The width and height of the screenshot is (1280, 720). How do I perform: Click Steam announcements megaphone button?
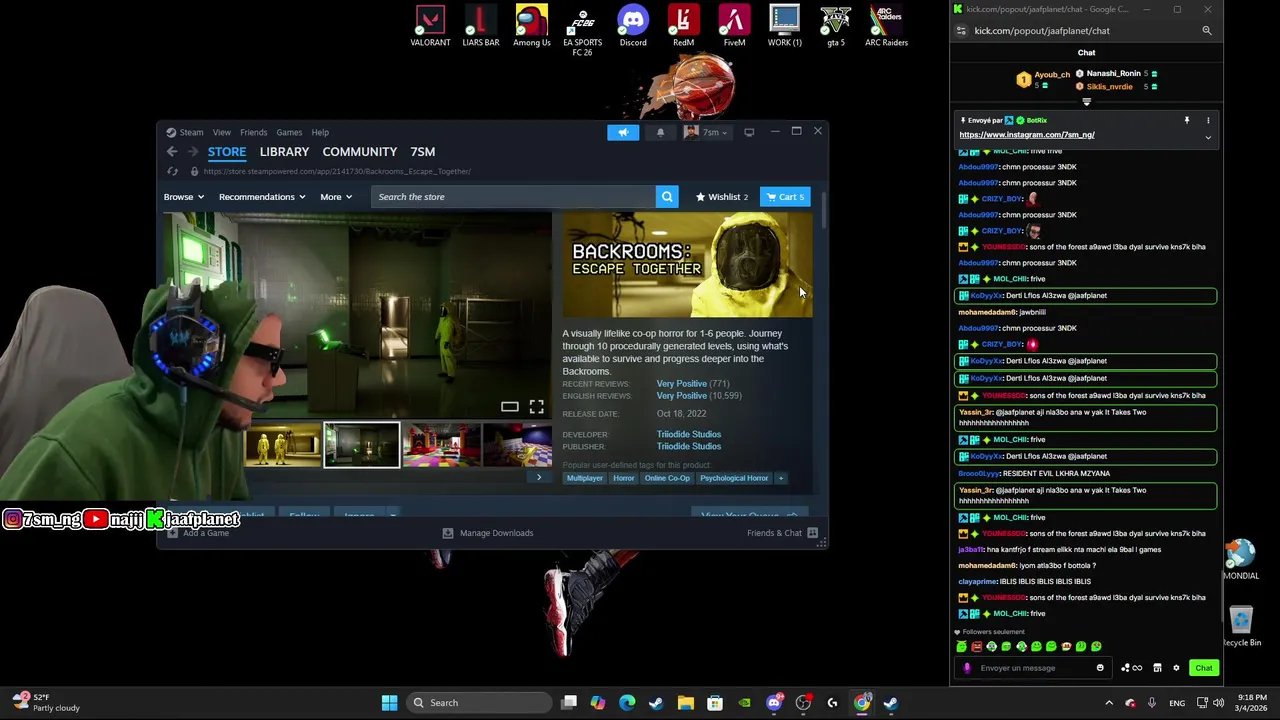click(x=623, y=132)
